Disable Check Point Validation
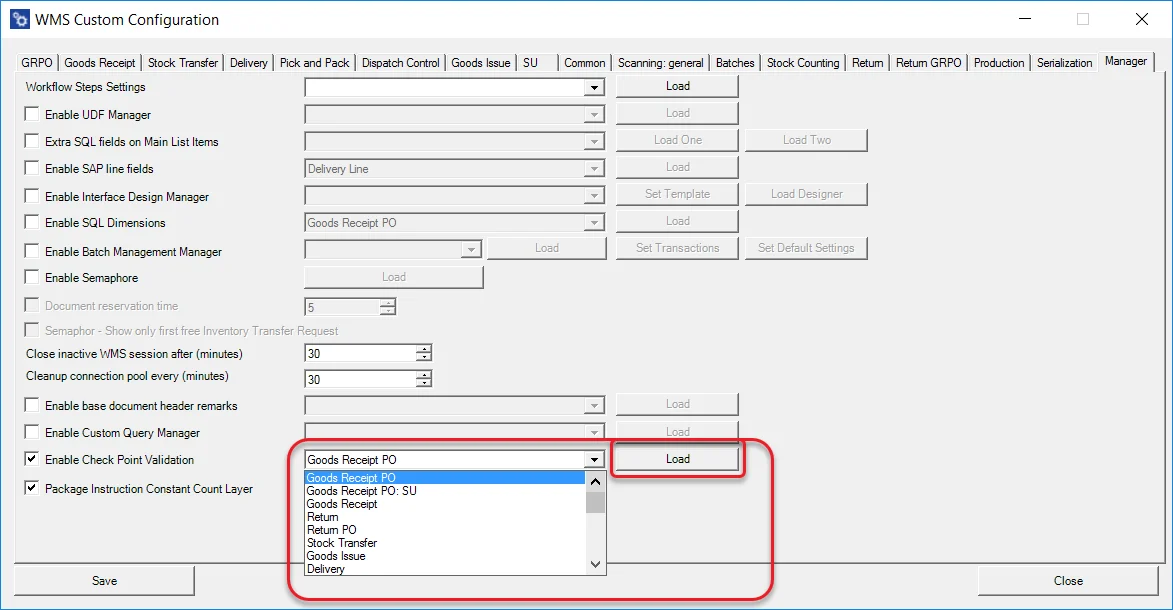The height and width of the screenshot is (610, 1173). click(x=31, y=459)
